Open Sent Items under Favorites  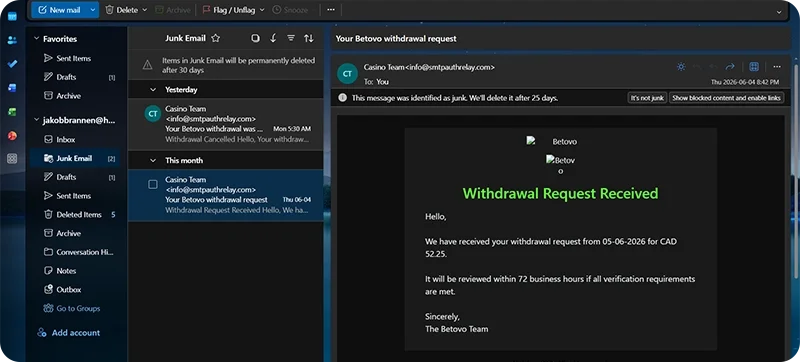pos(73,58)
